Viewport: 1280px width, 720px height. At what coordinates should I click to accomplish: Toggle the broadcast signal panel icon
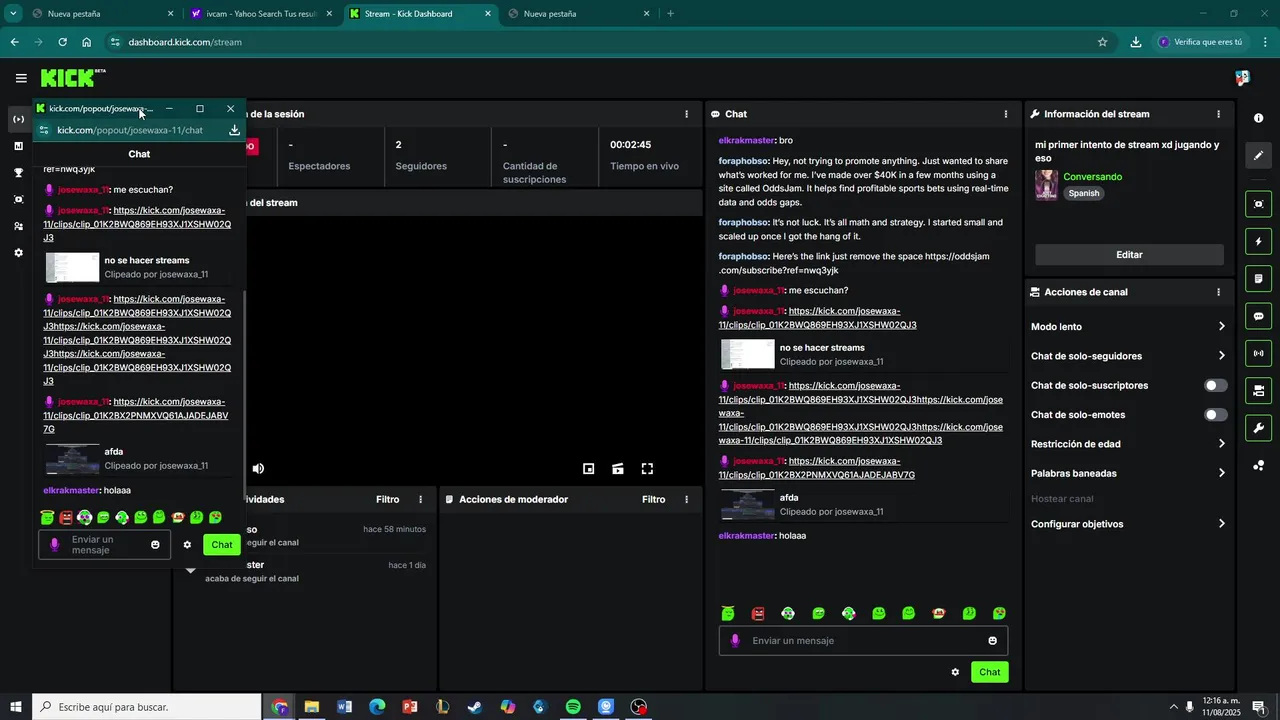pyautogui.click(x=1258, y=353)
